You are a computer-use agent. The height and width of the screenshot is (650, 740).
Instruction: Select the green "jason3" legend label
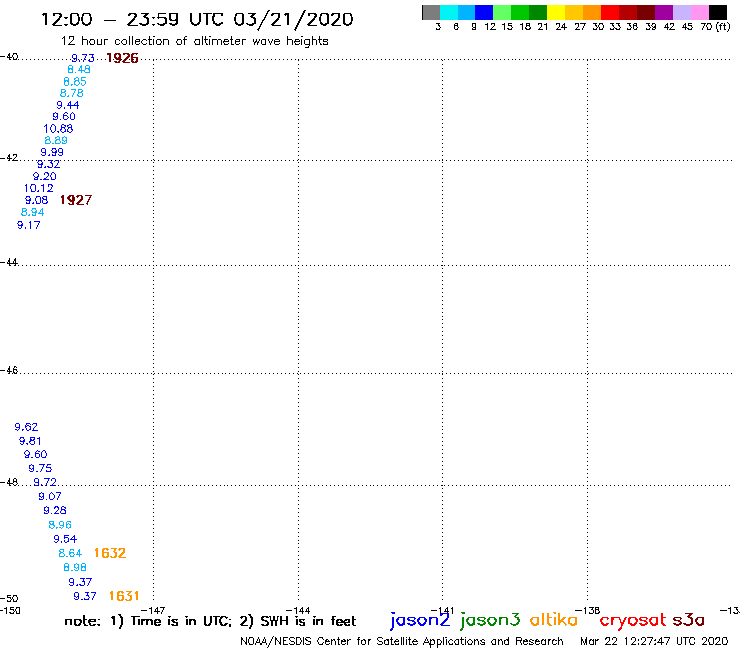[x=490, y=620]
